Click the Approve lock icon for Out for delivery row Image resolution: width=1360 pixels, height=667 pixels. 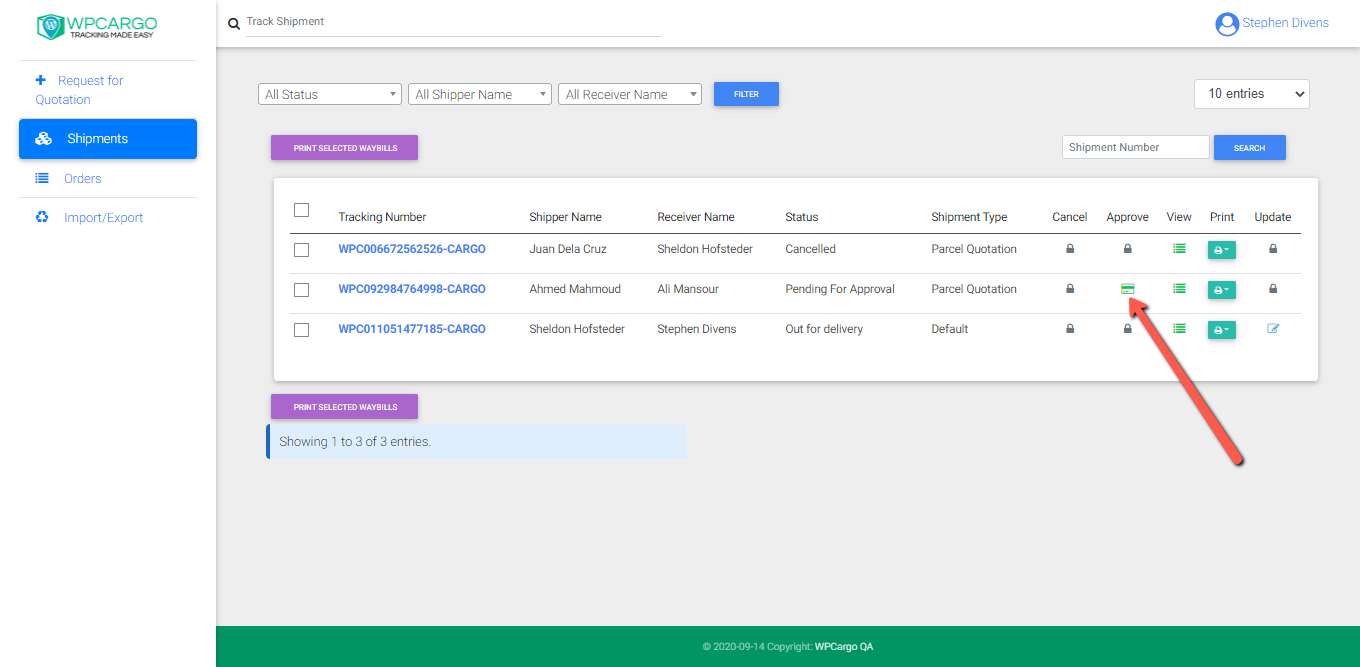pyautogui.click(x=1127, y=328)
